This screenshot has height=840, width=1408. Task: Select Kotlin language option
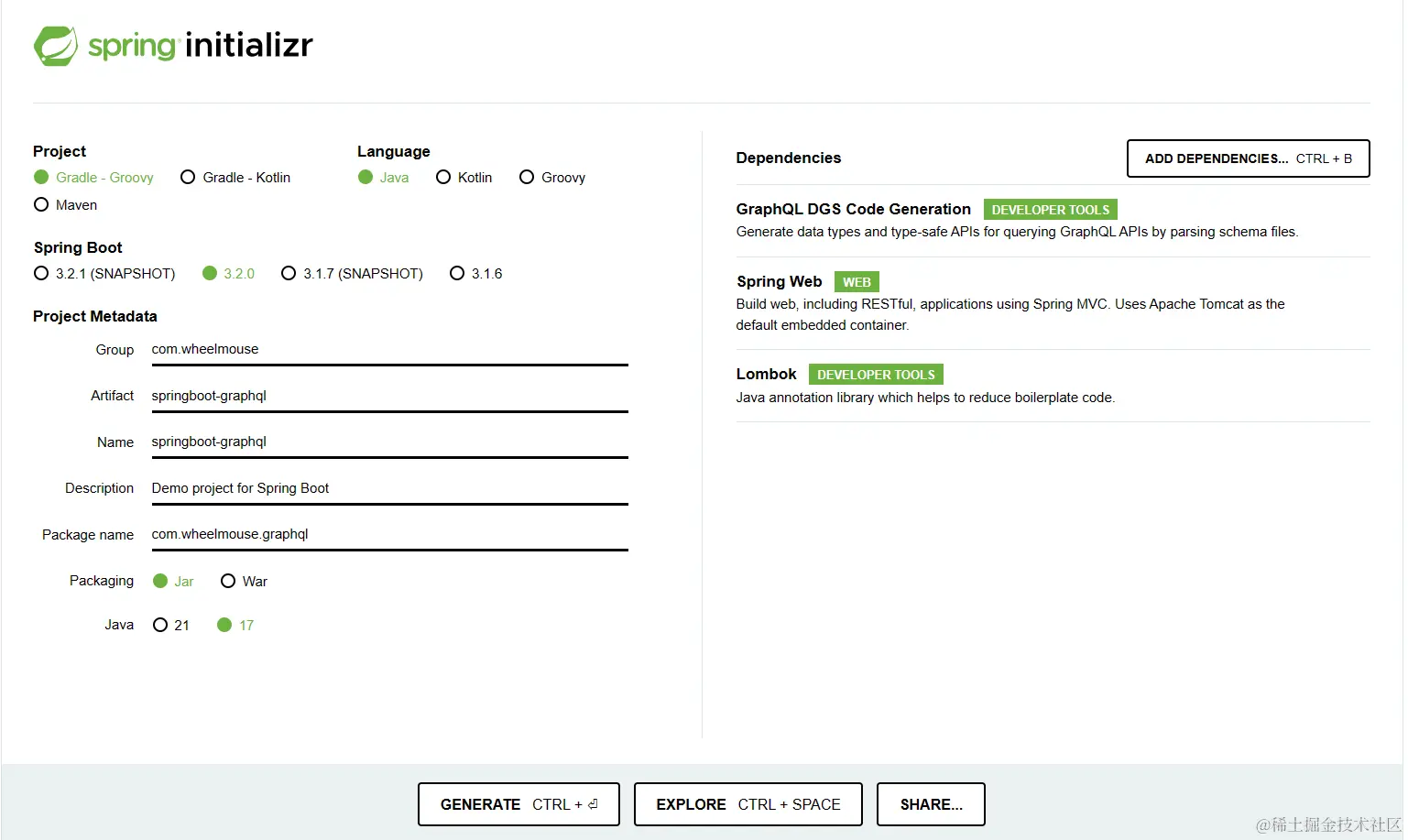coord(464,178)
